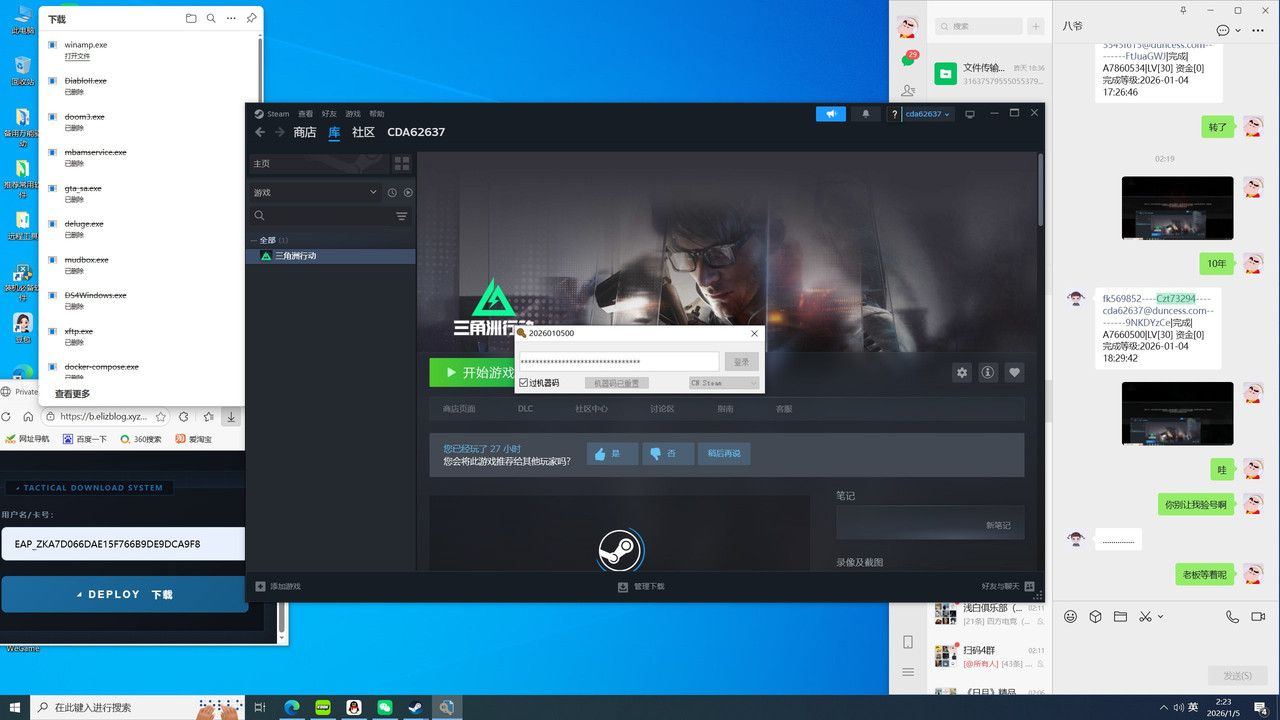Image resolution: width=1280 pixels, height=720 pixels.
Task: Open WeChat chats icon with 29 badge
Action: pos(908,58)
